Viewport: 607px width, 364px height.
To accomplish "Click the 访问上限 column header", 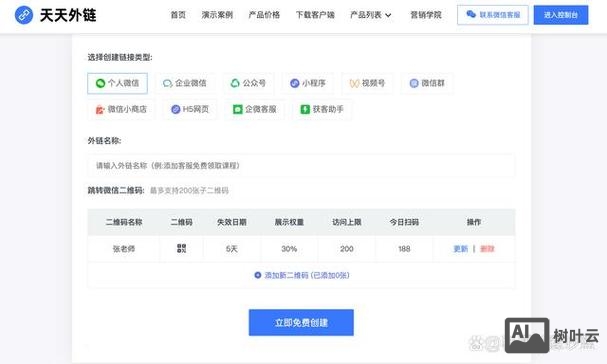I will 346,222.
